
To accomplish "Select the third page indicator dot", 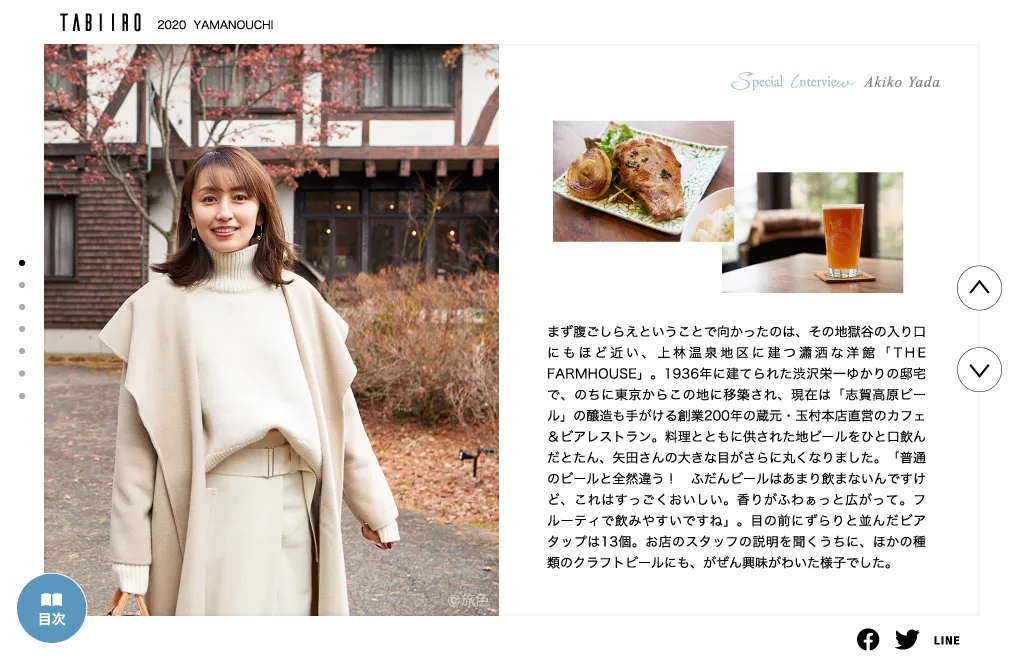I will pos(22,307).
